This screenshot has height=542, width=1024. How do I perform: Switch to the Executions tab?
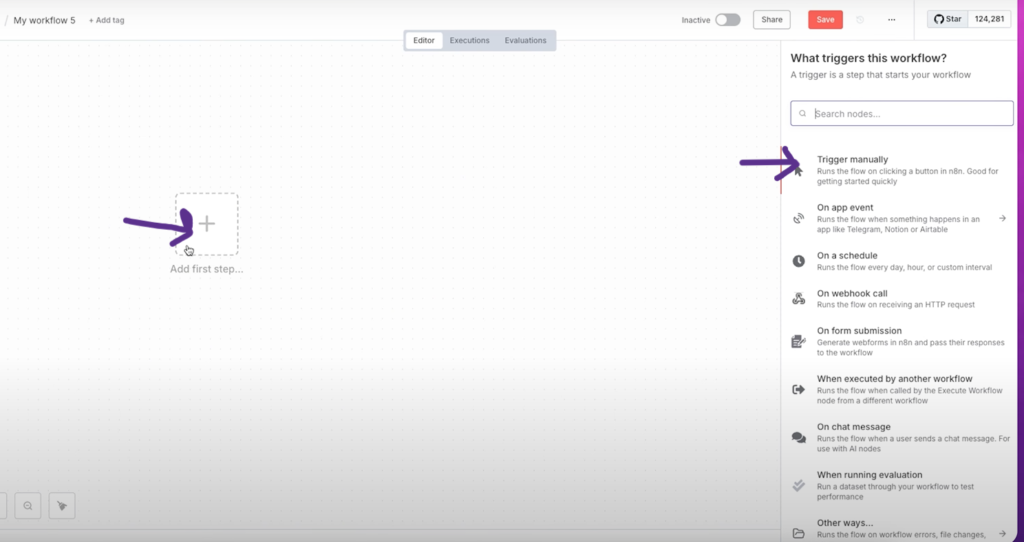click(x=470, y=40)
